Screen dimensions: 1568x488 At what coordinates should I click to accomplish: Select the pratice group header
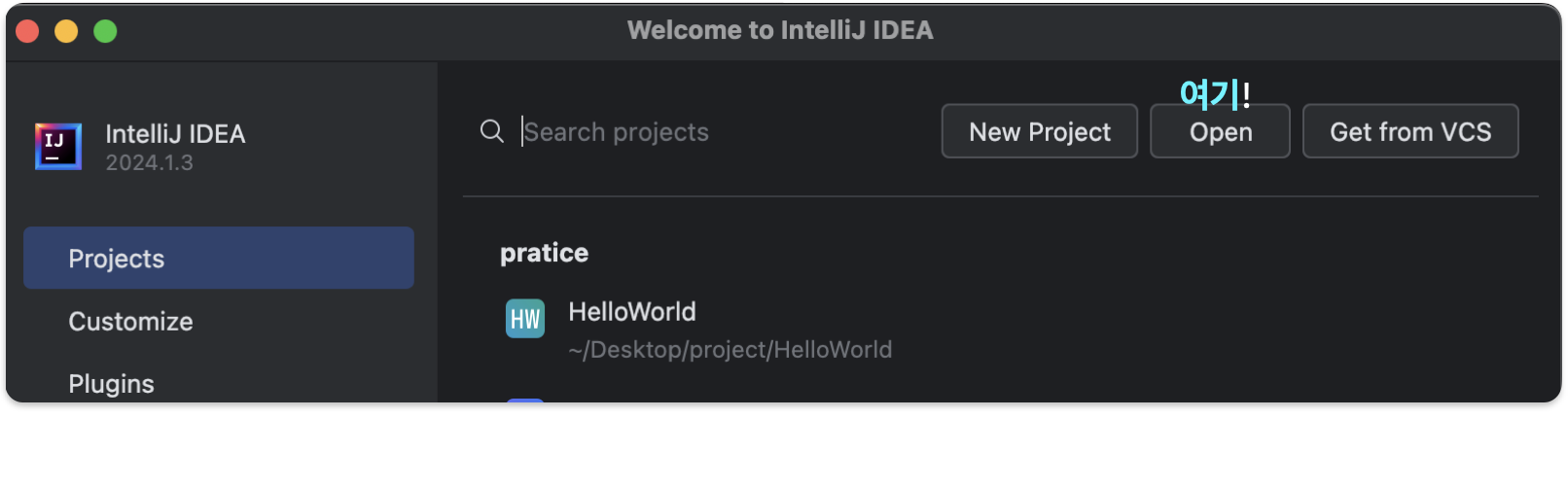[x=544, y=253]
